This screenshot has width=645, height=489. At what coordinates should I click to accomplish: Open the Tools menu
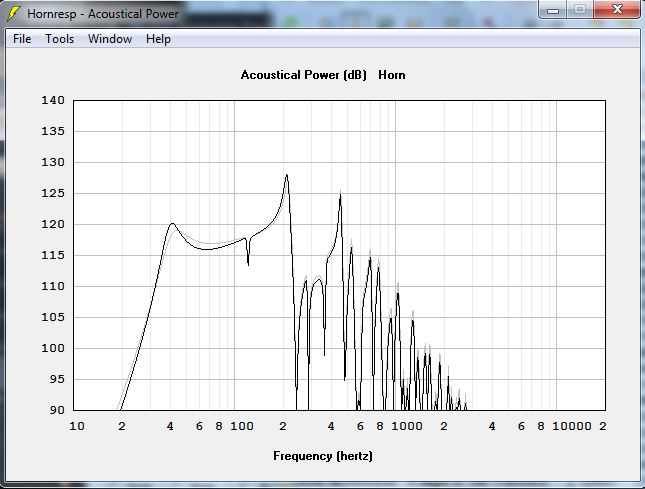pyautogui.click(x=60, y=39)
